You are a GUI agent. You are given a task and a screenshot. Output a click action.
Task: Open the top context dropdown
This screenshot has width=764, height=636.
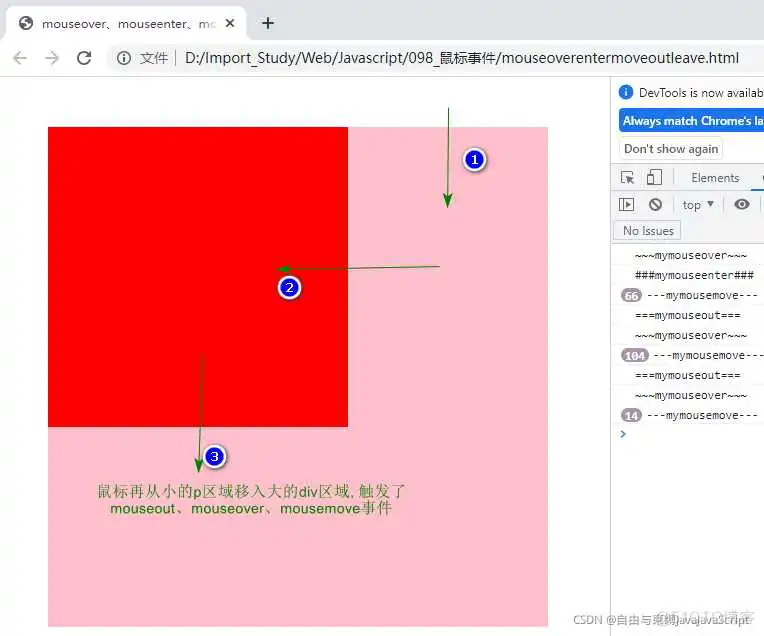[698, 205]
